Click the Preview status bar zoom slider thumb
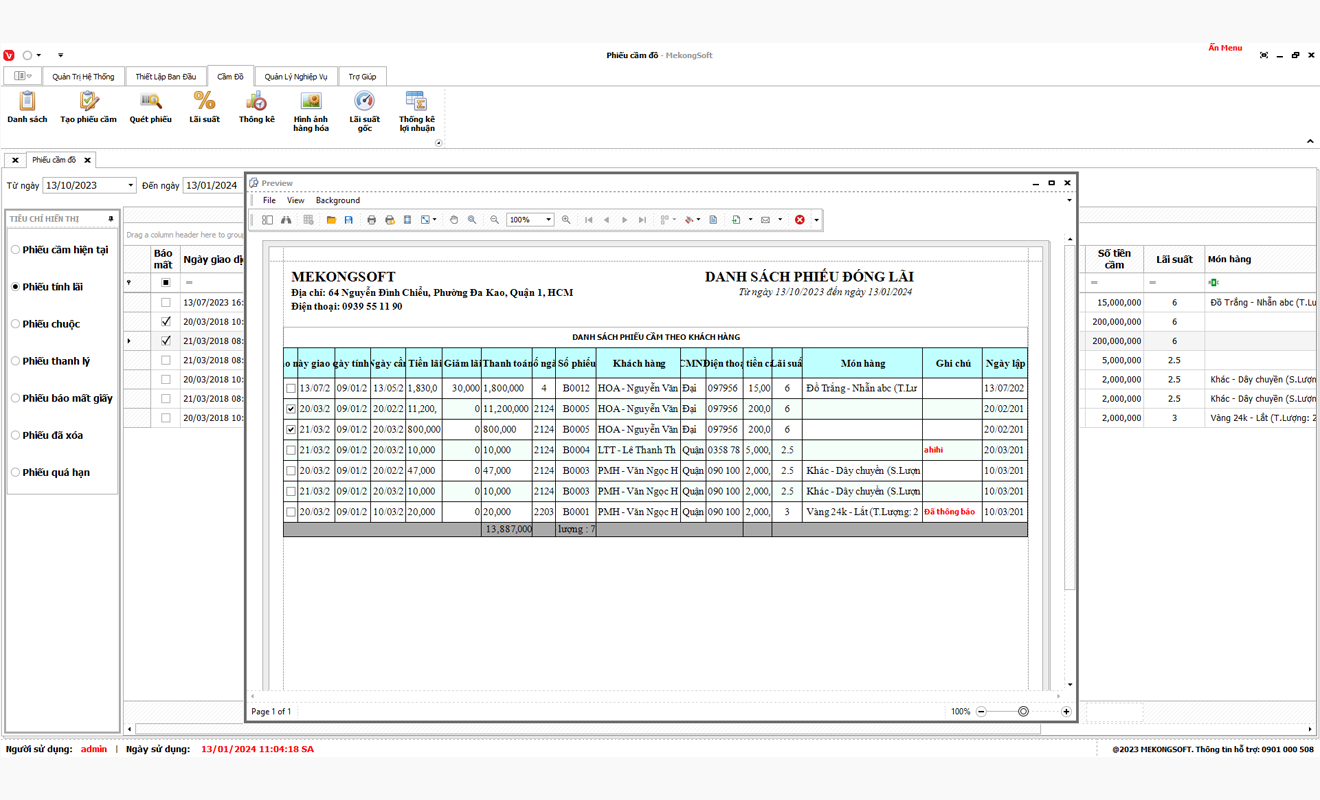The height and width of the screenshot is (800, 1320). (1023, 711)
